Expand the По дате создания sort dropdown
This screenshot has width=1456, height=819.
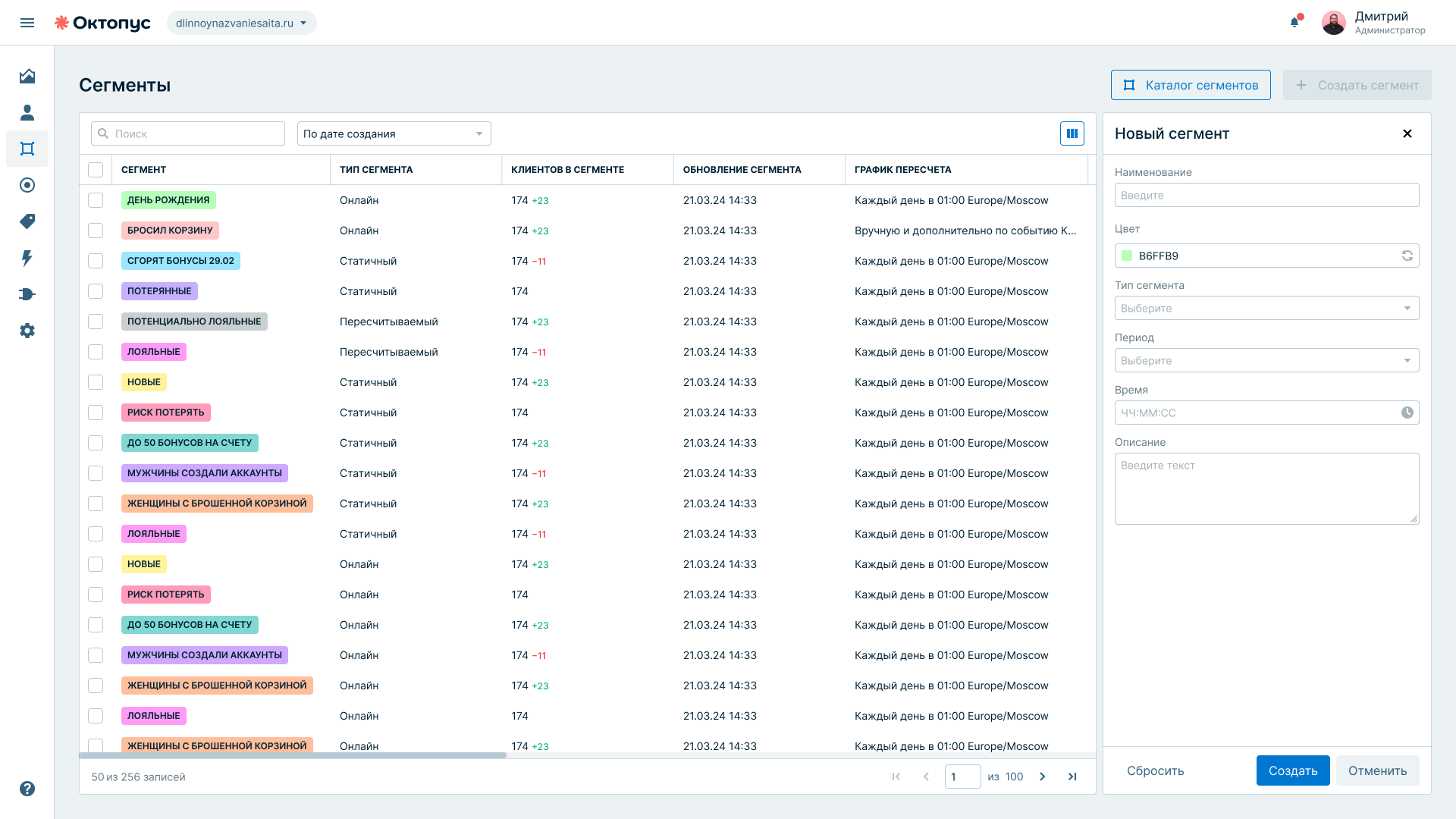coord(394,133)
